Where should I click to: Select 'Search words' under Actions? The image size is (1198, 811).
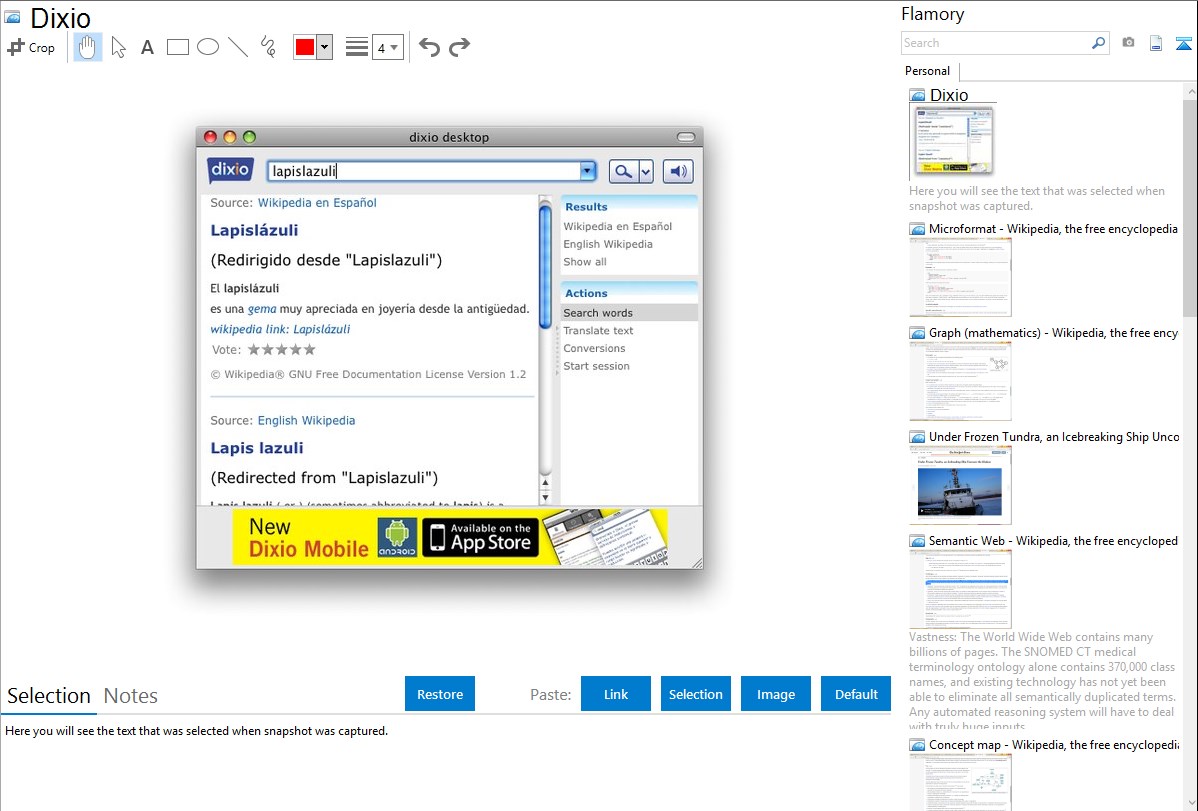(630, 313)
